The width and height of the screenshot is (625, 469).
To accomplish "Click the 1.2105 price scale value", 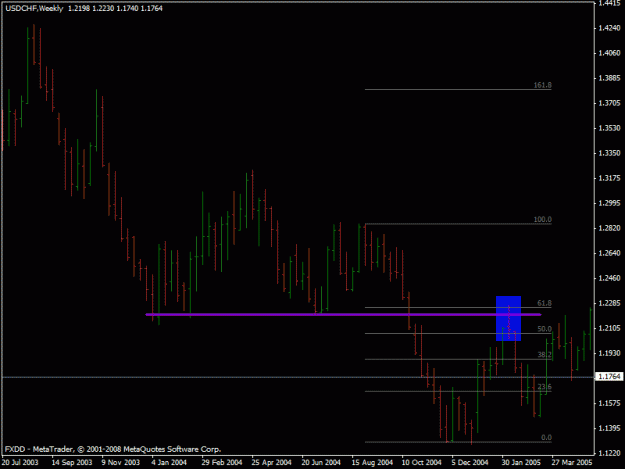I will click(609, 328).
